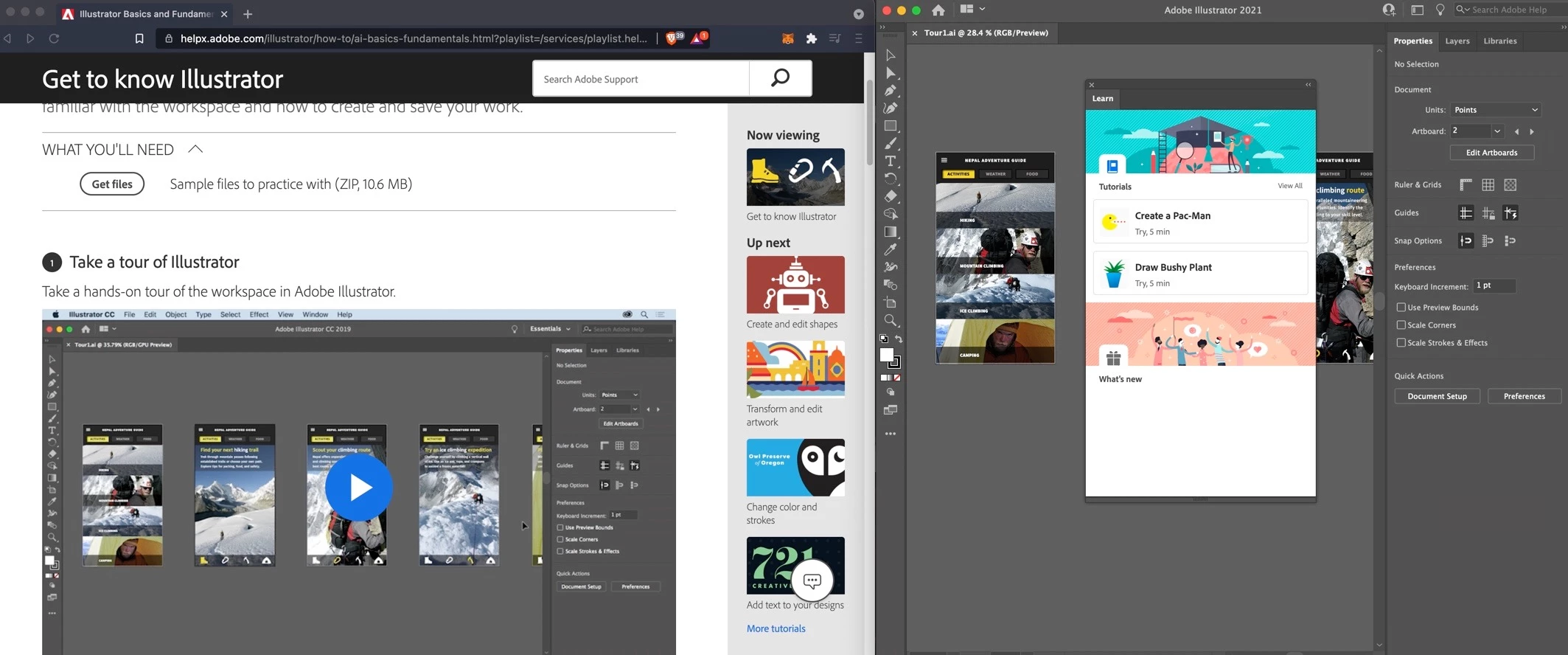This screenshot has height=655, width=1568.
Task: Select the Puppet Warp tool
Action: click(x=891, y=268)
